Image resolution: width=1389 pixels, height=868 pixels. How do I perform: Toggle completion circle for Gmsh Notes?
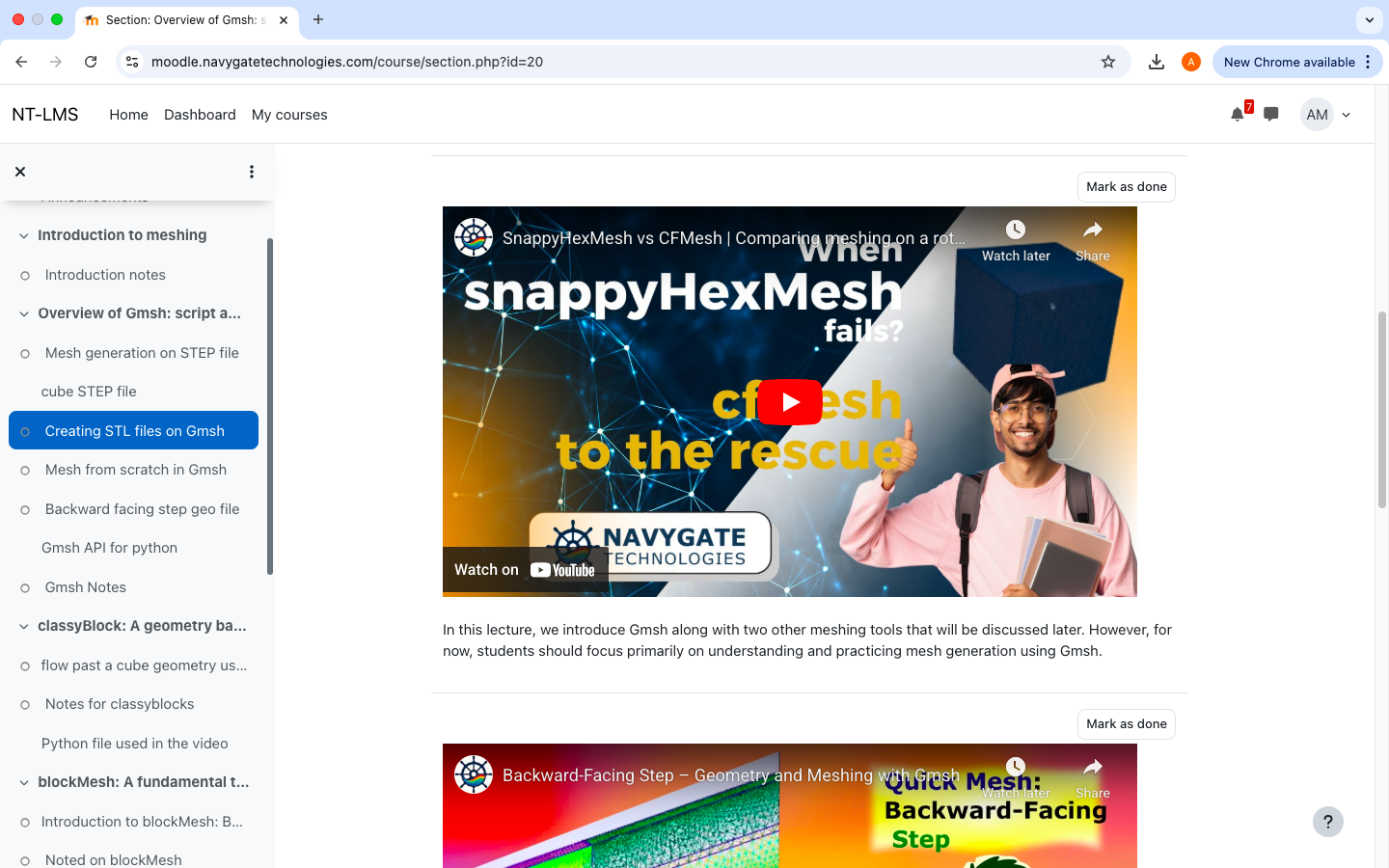tap(25, 588)
